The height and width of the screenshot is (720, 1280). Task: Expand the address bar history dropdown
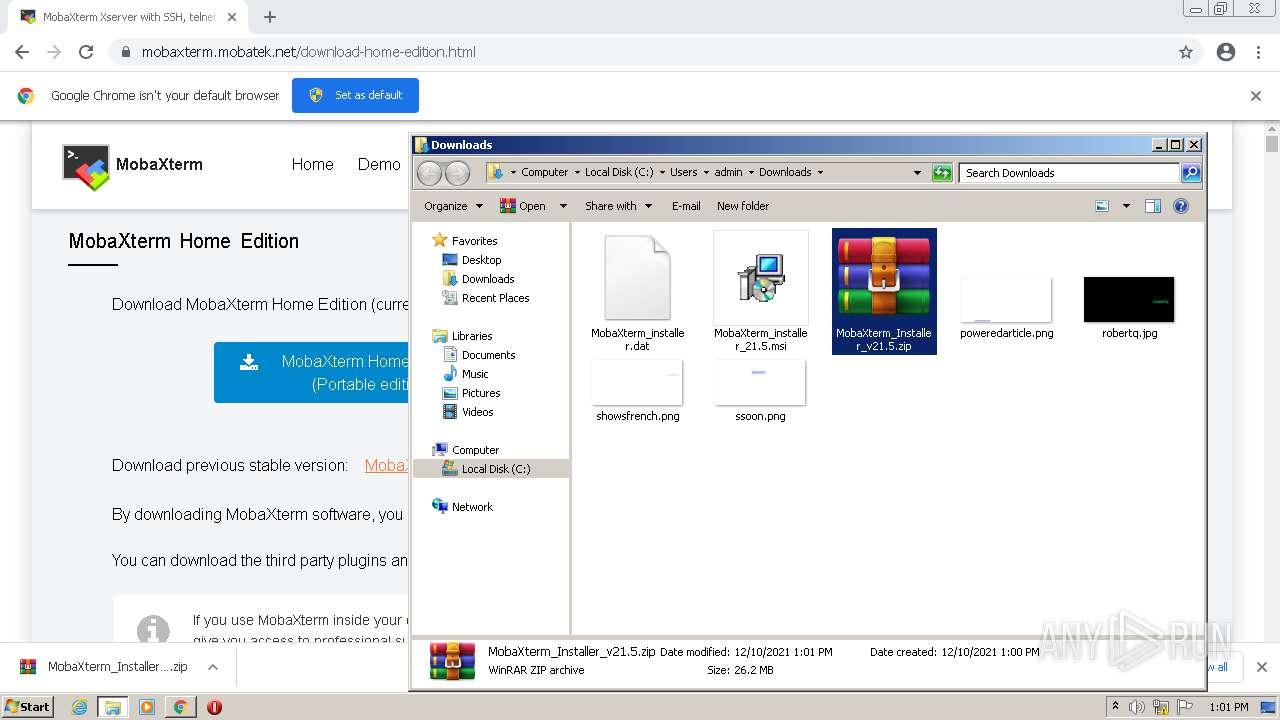[917, 173]
